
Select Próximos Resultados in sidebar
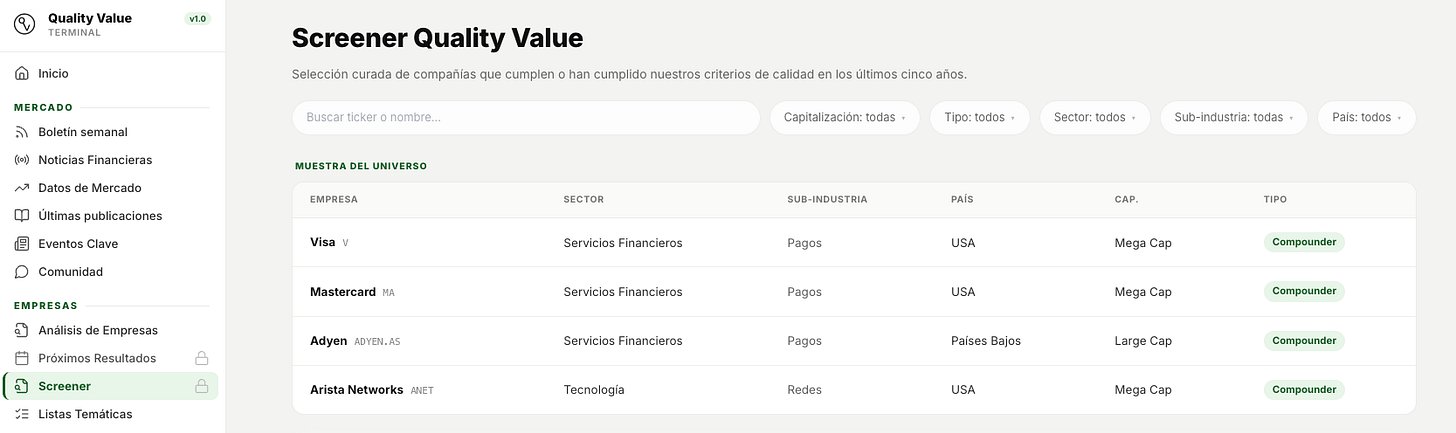[111, 358]
